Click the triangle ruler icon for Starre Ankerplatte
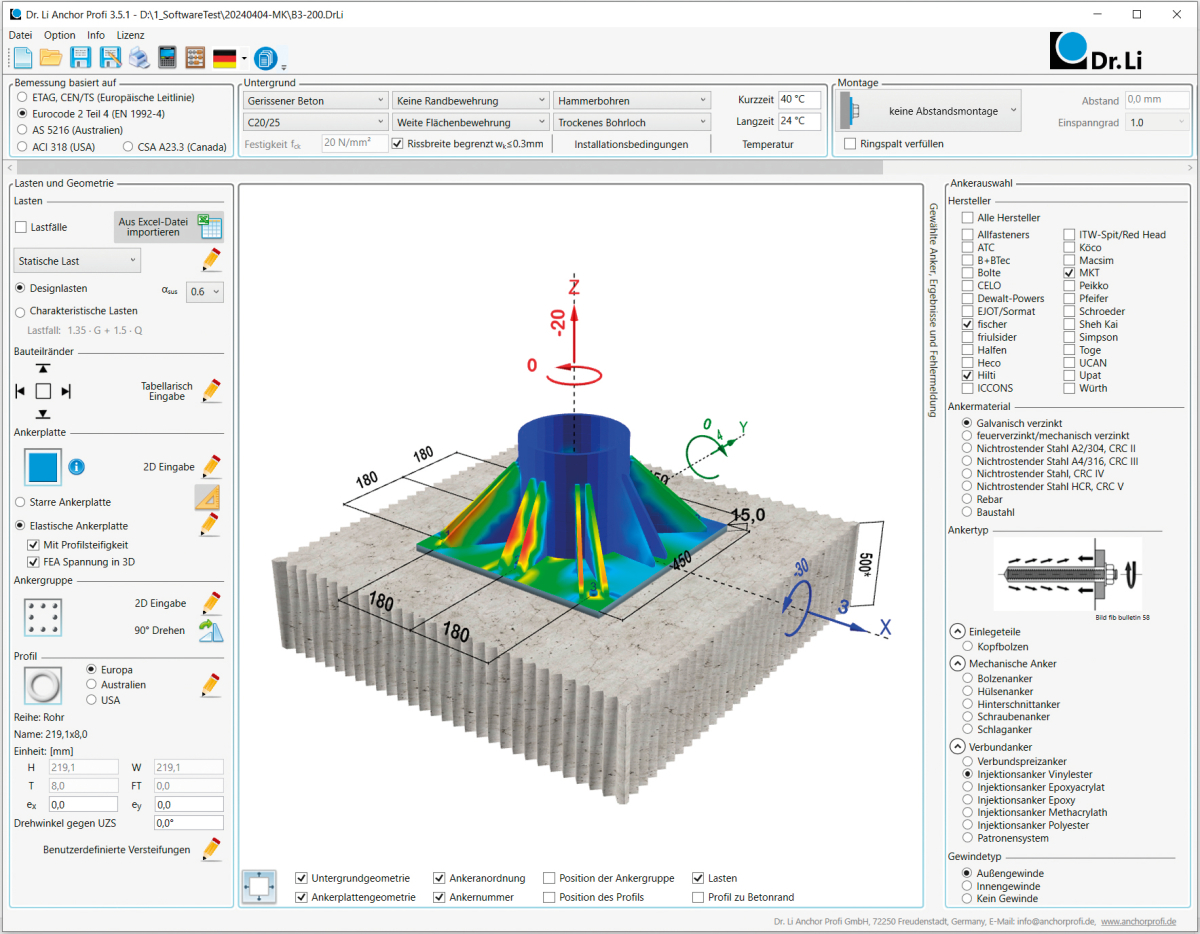Screen dimensions: 1200x934 tap(208, 497)
